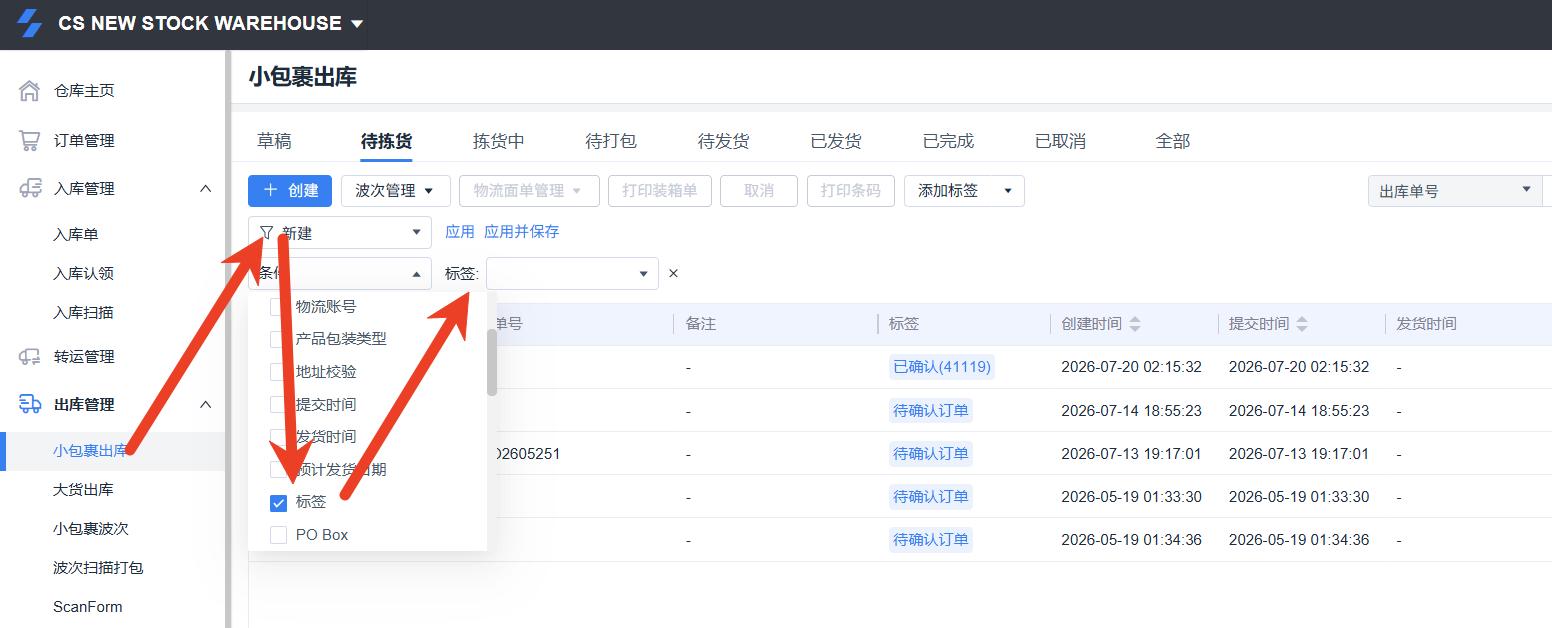Click the condition list scrollbar thumb
The height and width of the screenshot is (628, 1552).
pos(491,362)
